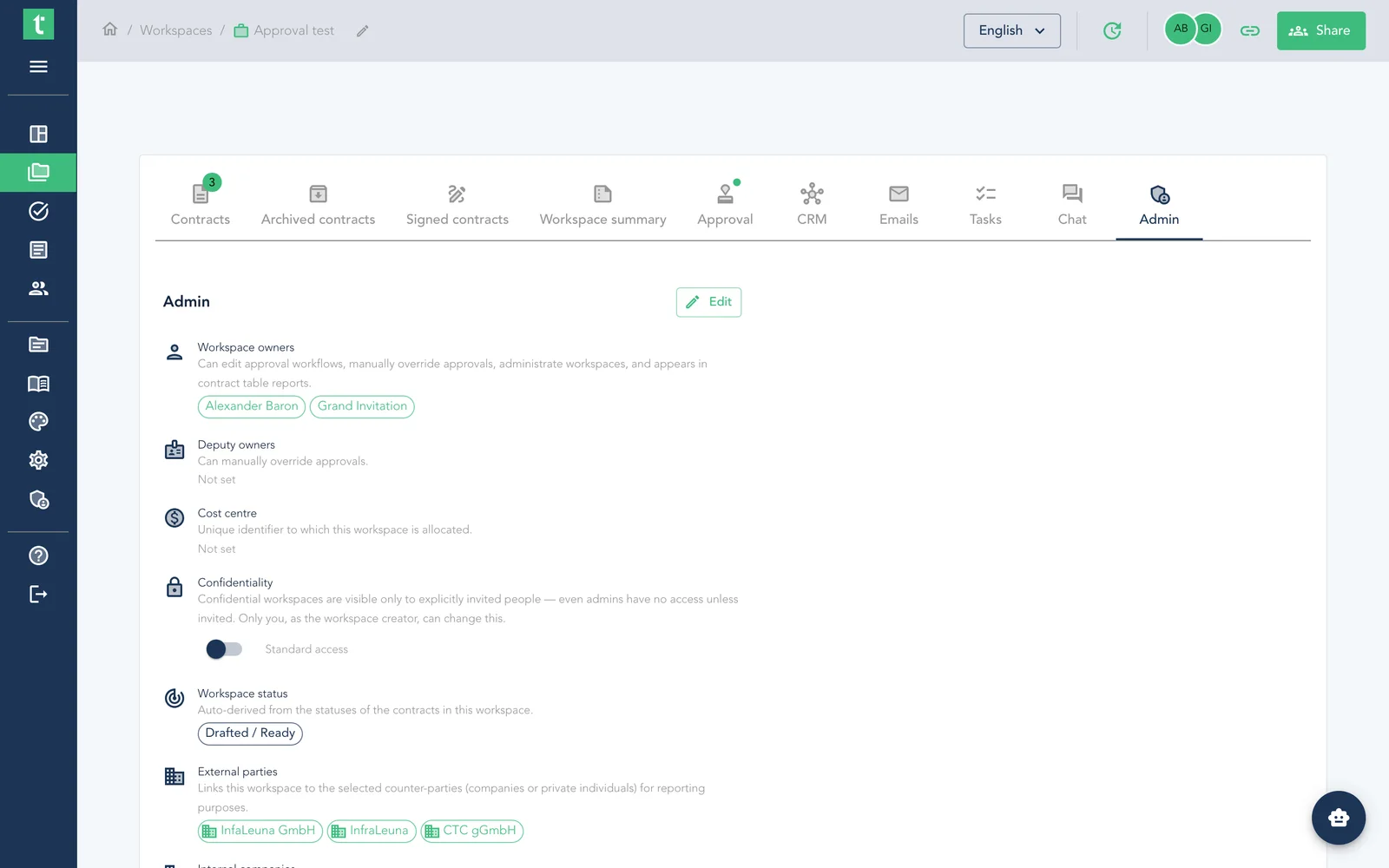Click the Workspace owners person icon
Screen dimensions: 1389x868
pos(174,352)
